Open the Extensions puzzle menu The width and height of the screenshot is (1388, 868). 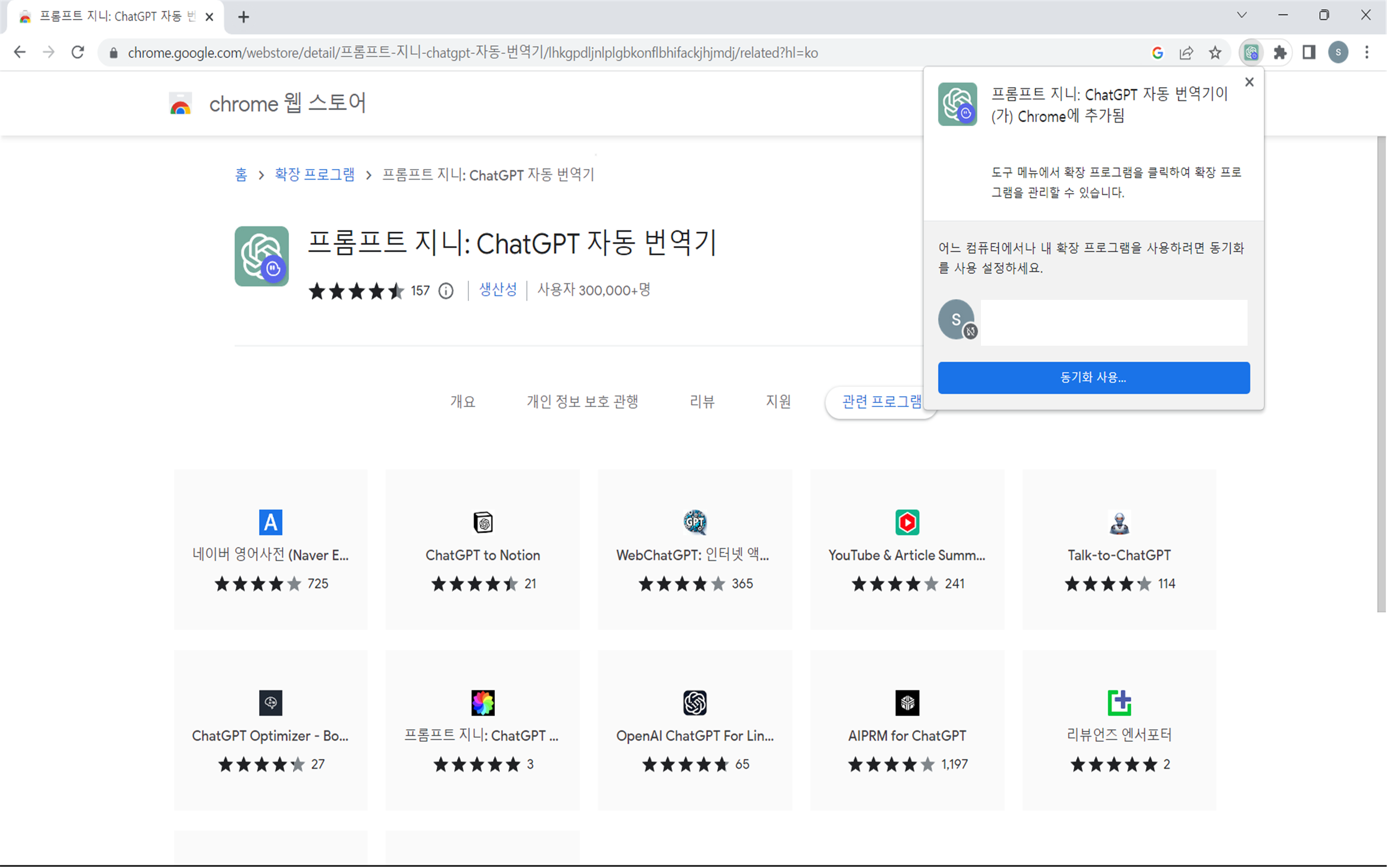[x=1280, y=53]
